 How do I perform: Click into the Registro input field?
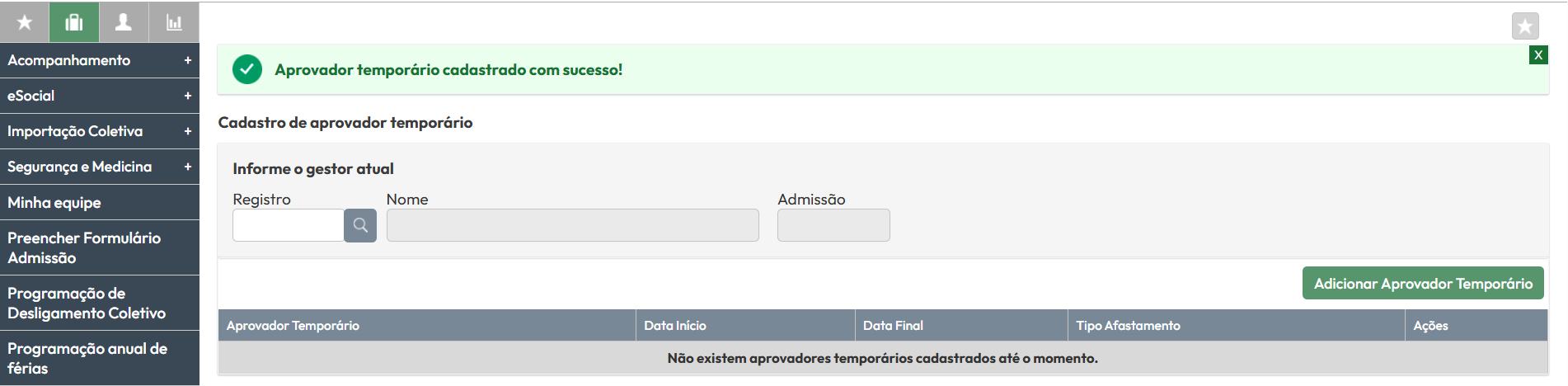coord(288,225)
